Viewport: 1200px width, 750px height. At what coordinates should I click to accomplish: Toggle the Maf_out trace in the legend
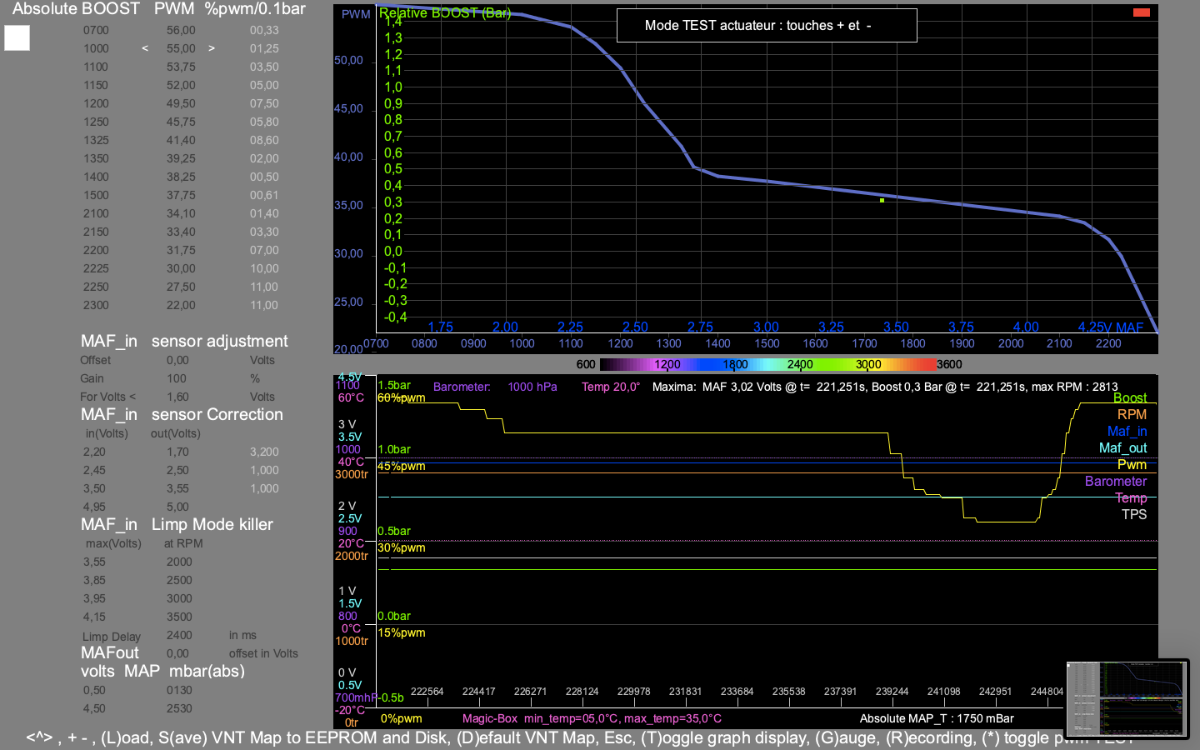point(1123,448)
